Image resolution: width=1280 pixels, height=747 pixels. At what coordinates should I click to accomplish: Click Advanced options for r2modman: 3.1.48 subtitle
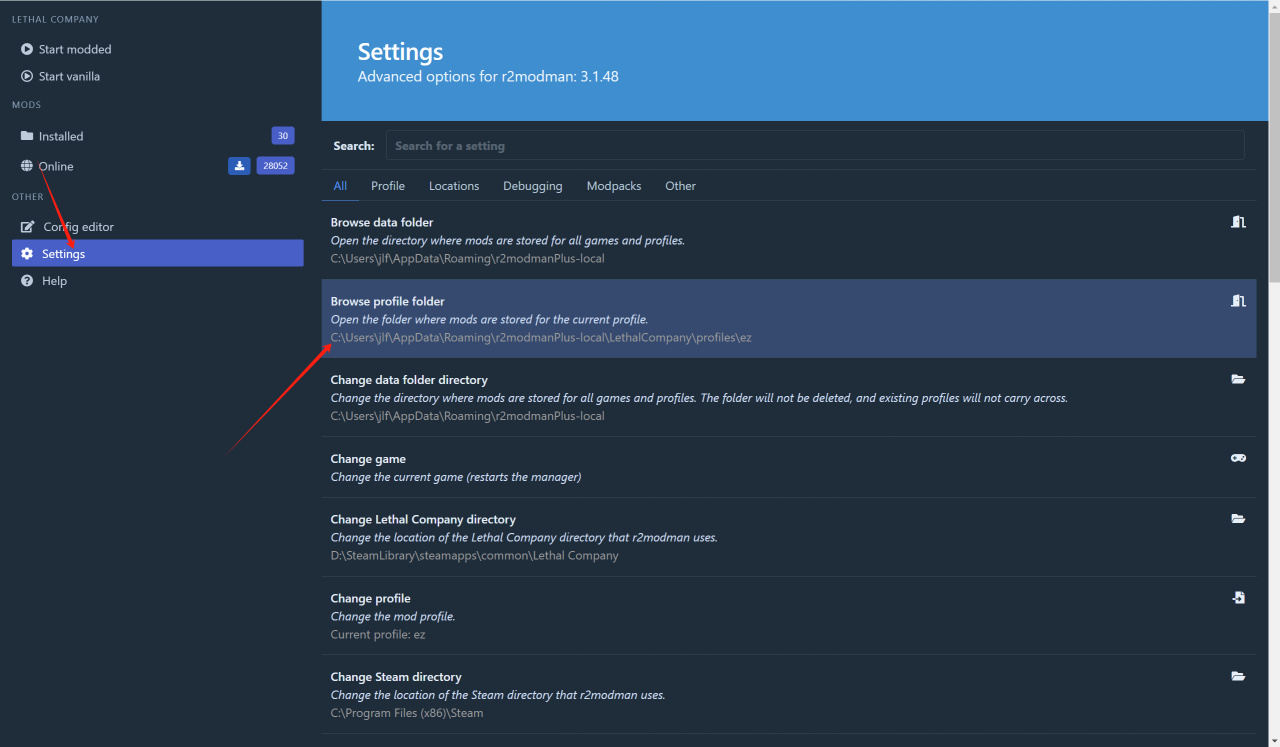pyautogui.click(x=488, y=76)
